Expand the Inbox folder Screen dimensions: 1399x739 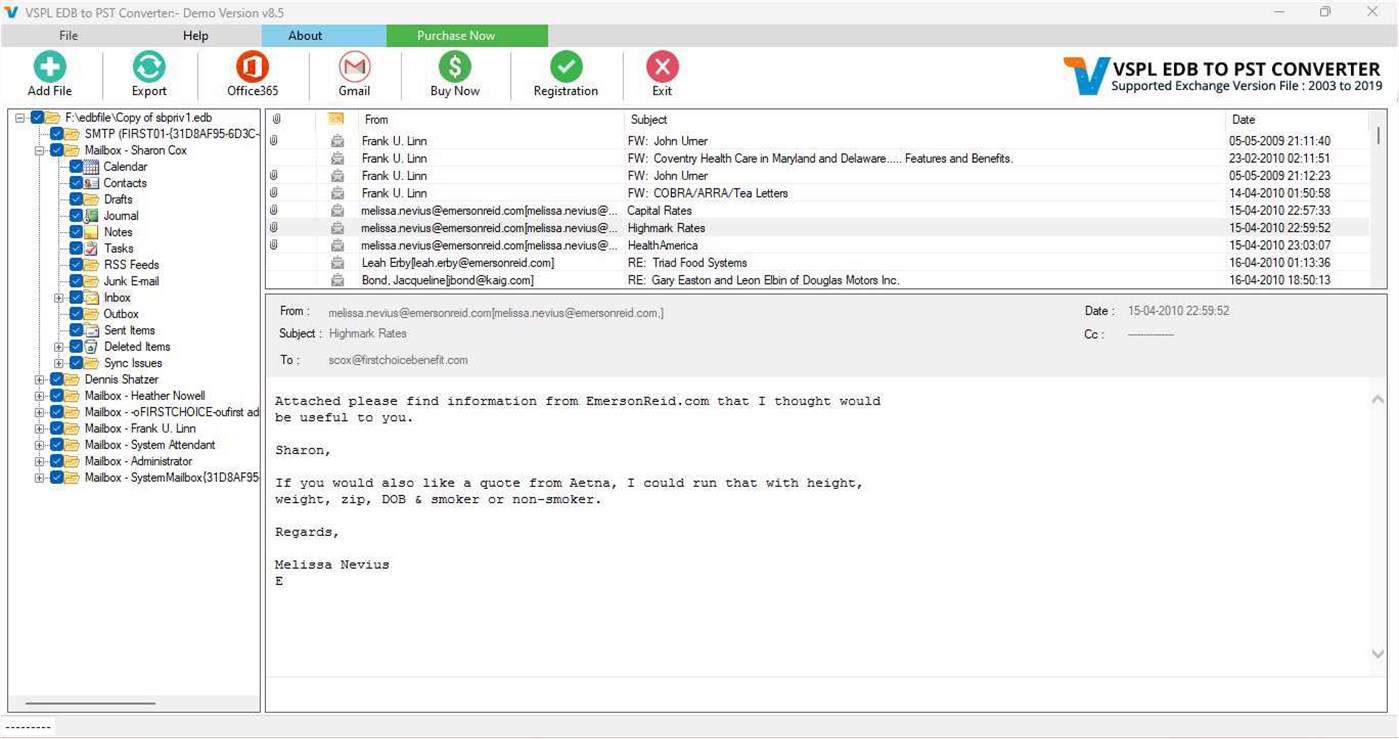click(x=58, y=297)
